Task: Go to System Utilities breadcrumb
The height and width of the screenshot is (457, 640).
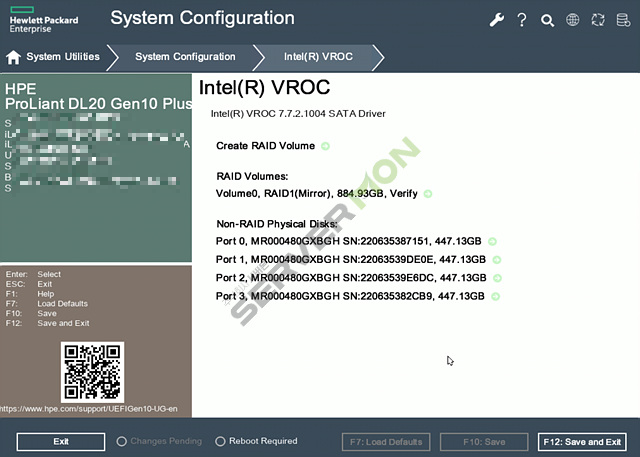Action: pos(63,57)
